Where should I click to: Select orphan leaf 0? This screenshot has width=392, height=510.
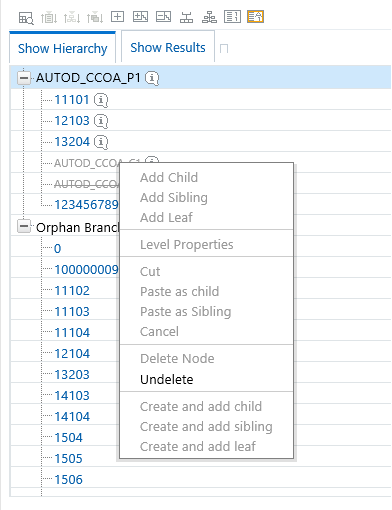coord(57,249)
